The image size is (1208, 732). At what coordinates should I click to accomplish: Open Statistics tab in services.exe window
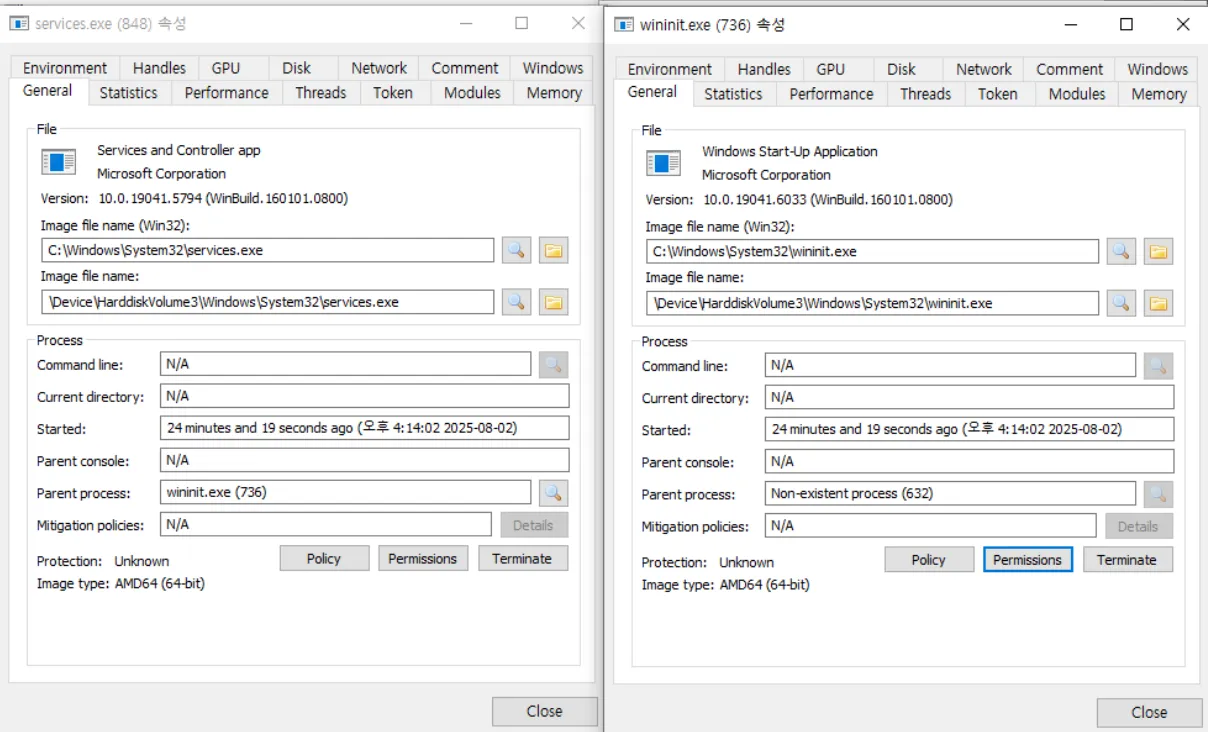pos(128,92)
